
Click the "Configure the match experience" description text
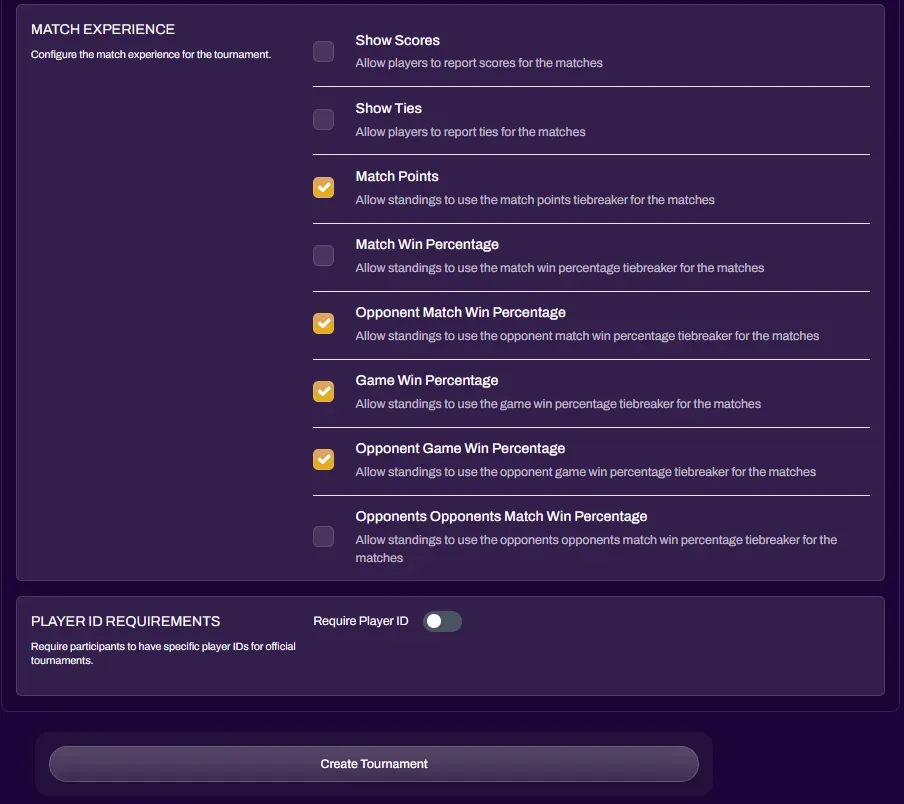tap(151, 55)
